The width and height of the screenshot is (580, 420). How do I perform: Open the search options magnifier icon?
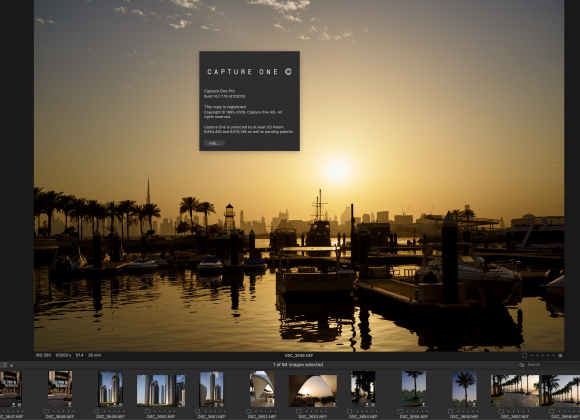[522, 365]
